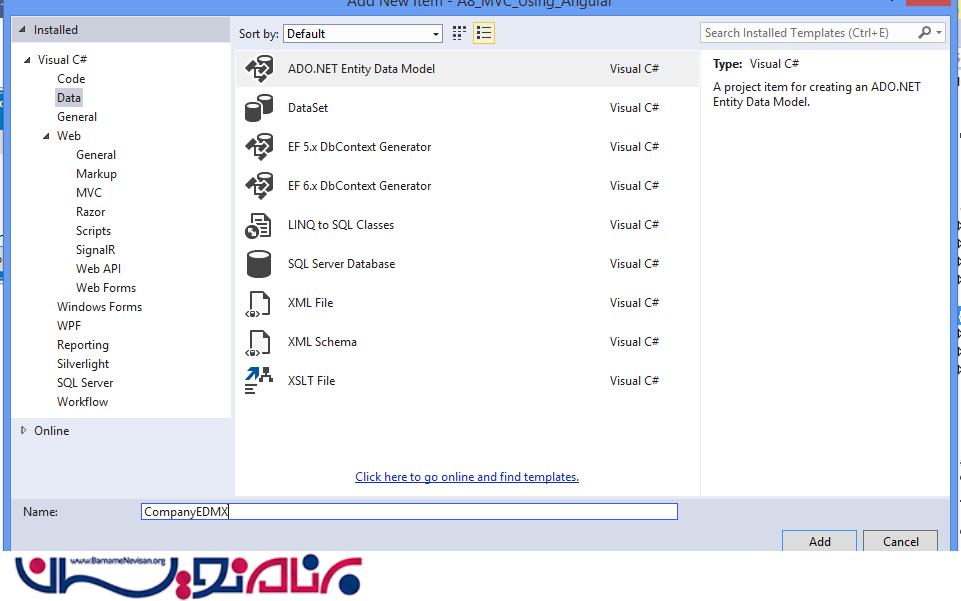Select the Scripts category
Viewport: 961px width, 601px height.
coord(93,230)
